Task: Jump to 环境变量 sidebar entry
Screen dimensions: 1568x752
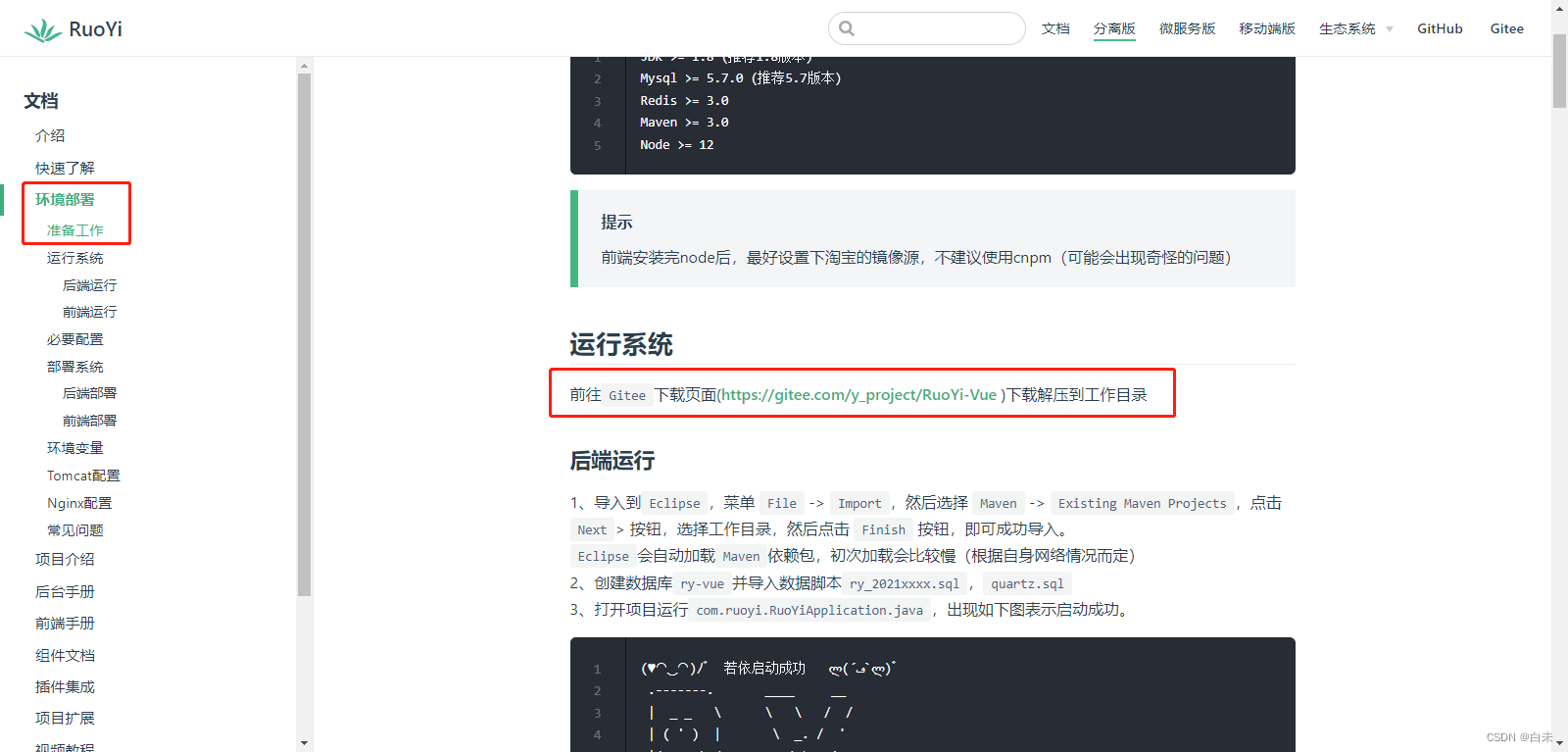Action: click(74, 448)
